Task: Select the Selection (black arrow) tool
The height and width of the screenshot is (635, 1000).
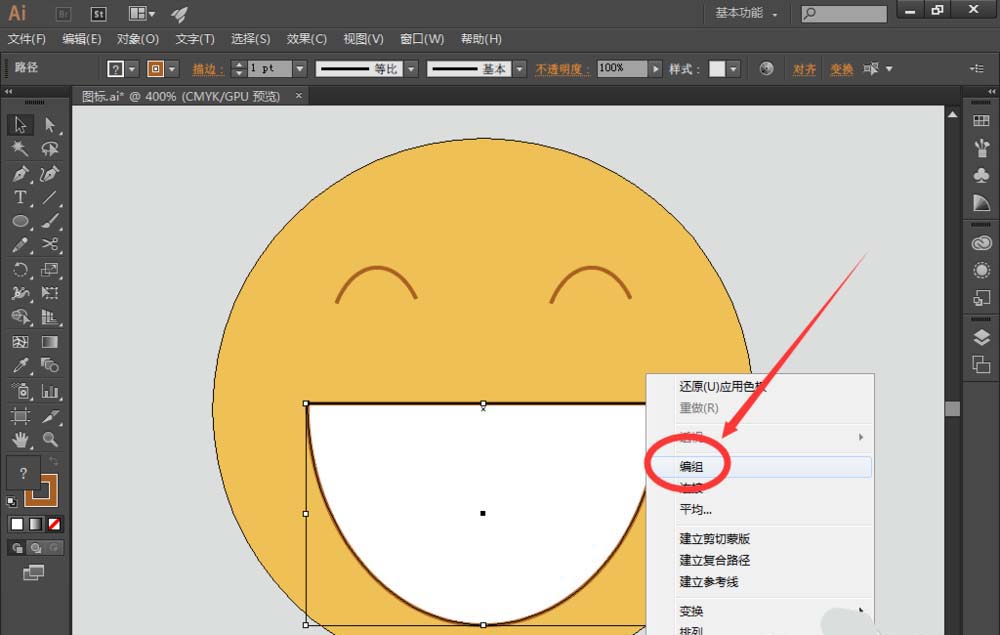Action: 20,124
